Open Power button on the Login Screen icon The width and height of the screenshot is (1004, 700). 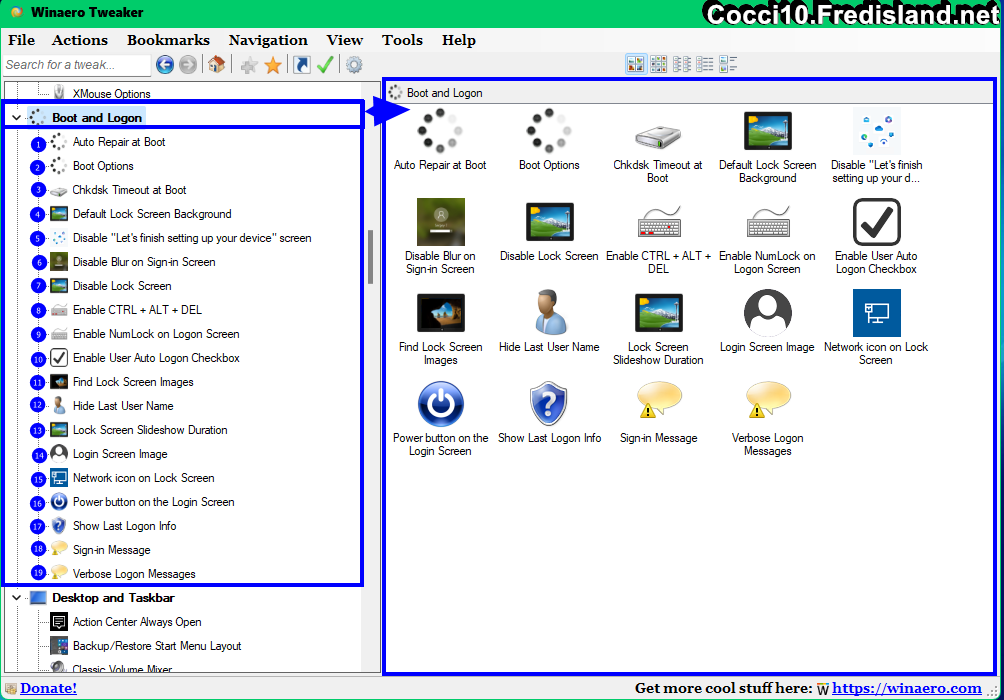(441, 403)
